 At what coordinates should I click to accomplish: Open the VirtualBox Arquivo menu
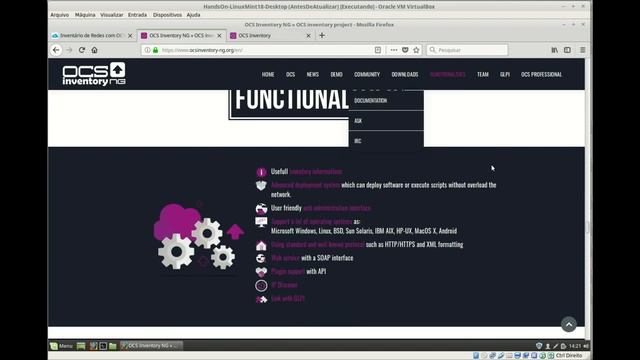60,15
